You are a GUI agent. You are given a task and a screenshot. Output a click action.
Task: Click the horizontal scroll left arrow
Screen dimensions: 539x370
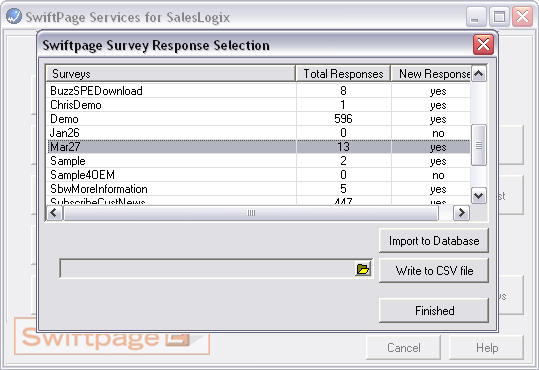54,213
